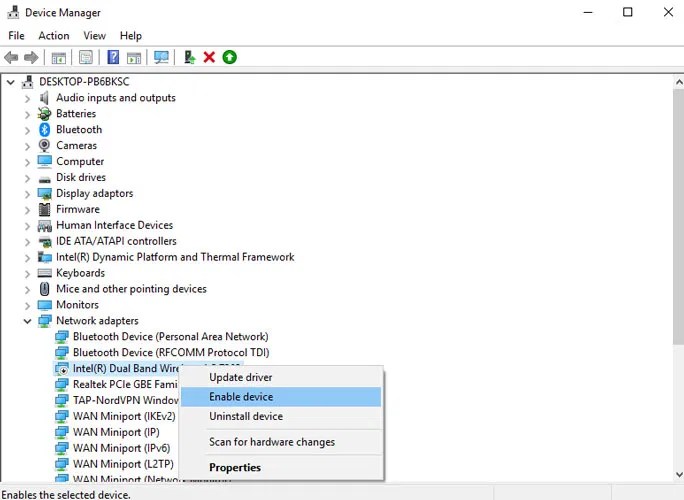
Task: Click the vertical scrollbar thumb
Action: (679, 216)
